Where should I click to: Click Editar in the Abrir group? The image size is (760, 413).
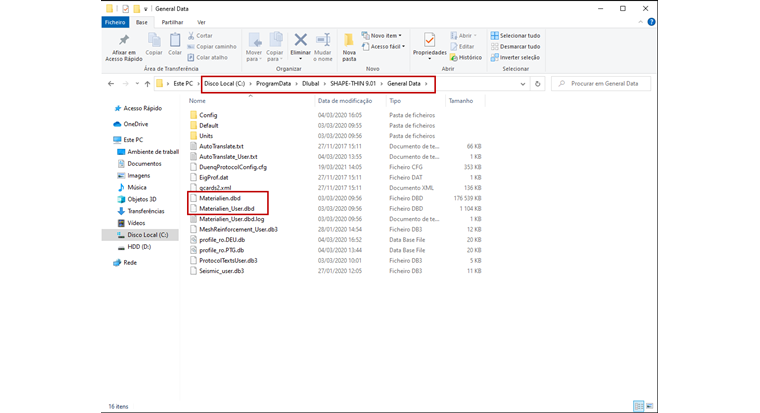tap(462, 47)
